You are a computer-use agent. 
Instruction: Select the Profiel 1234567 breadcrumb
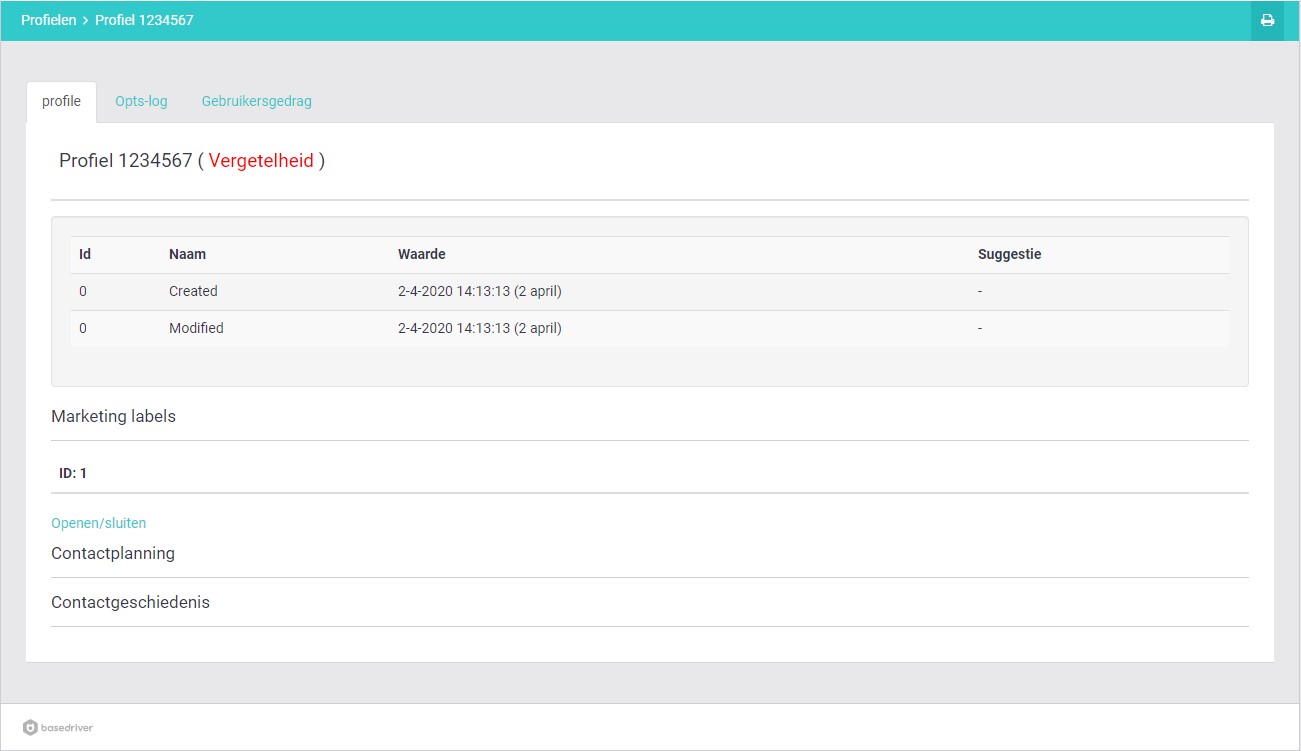(x=144, y=20)
